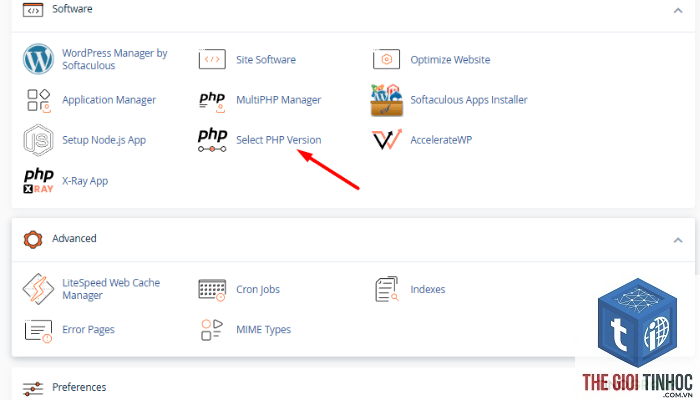
Task: Click the Preferences section heading
Action: [x=79, y=387]
